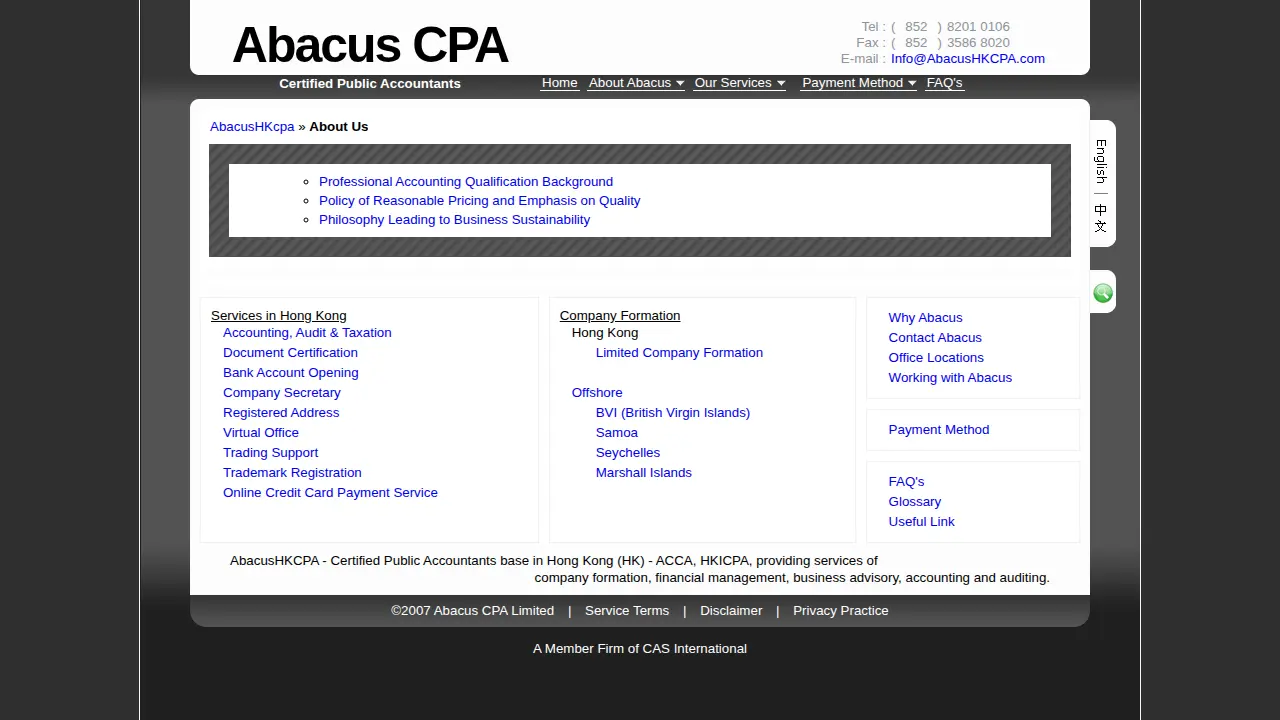
Task: Switch language to English on side tab
Action: coord(1101,161)
